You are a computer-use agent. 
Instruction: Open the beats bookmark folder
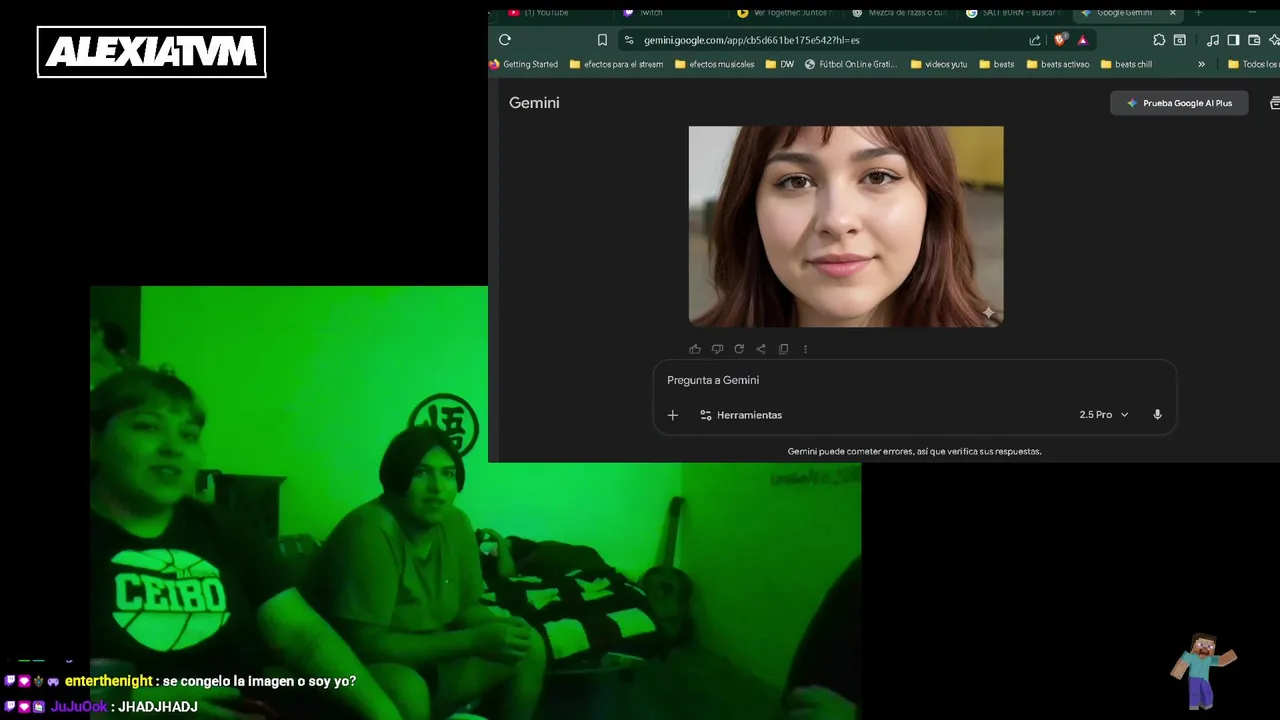[x=997, y=64]
